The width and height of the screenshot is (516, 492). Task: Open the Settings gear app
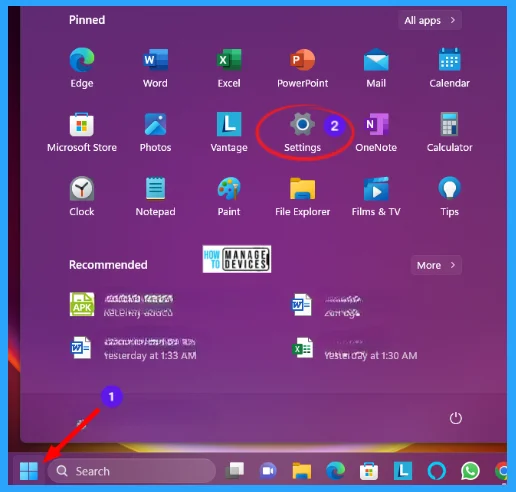coord(302,132)
